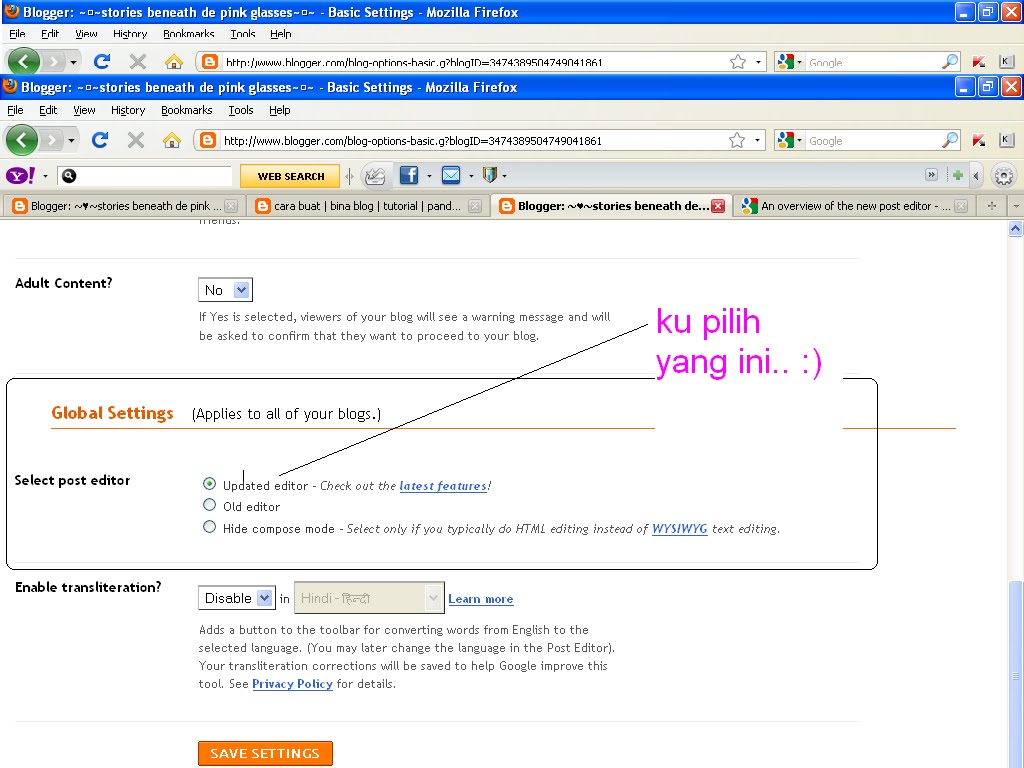Open address bar history dropdown in front window

click(758, 140)
